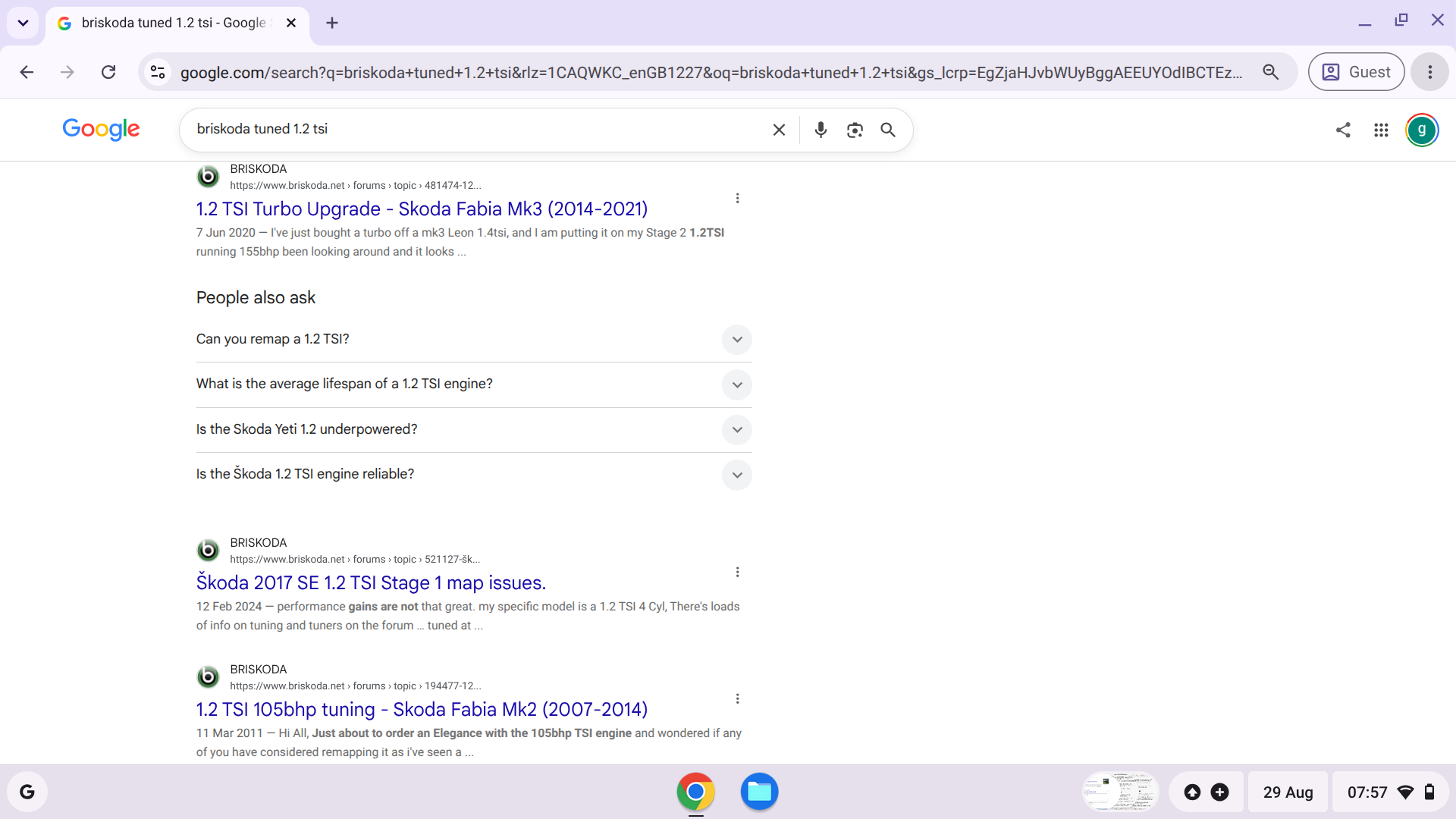Click the address bar URL

711,72
